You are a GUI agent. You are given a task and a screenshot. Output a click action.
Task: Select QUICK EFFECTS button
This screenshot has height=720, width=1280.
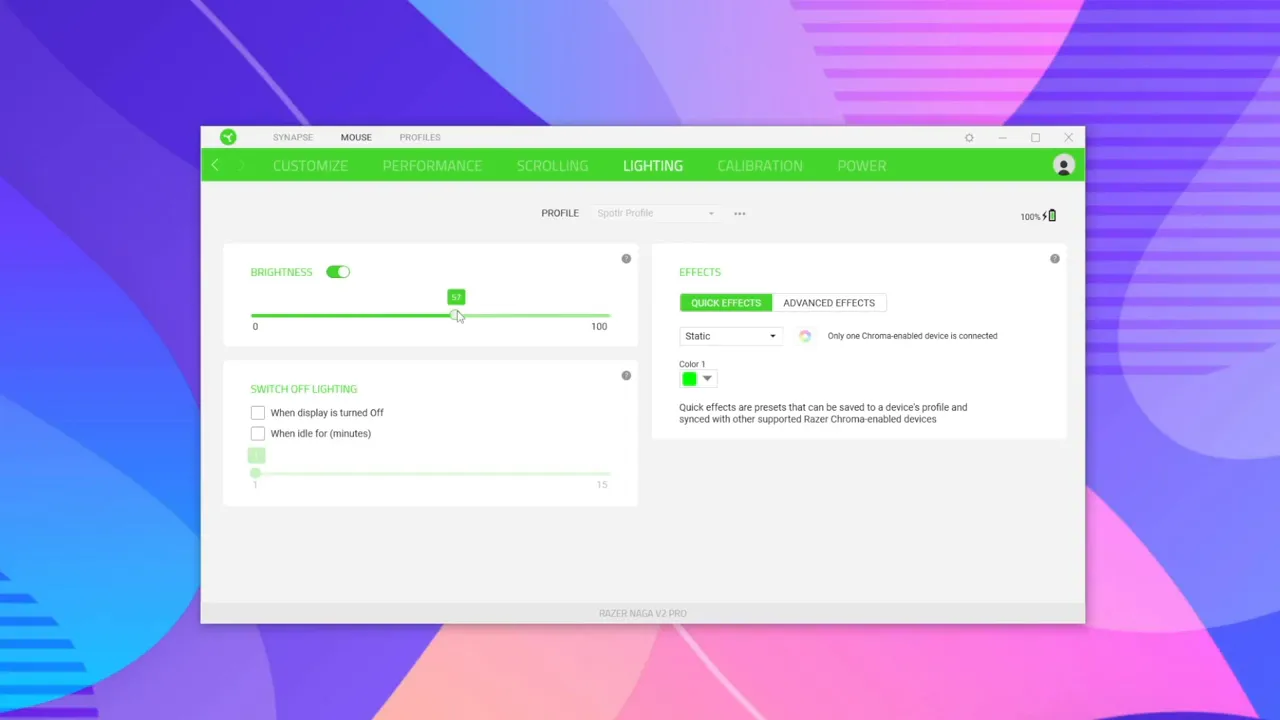point(726,303)
